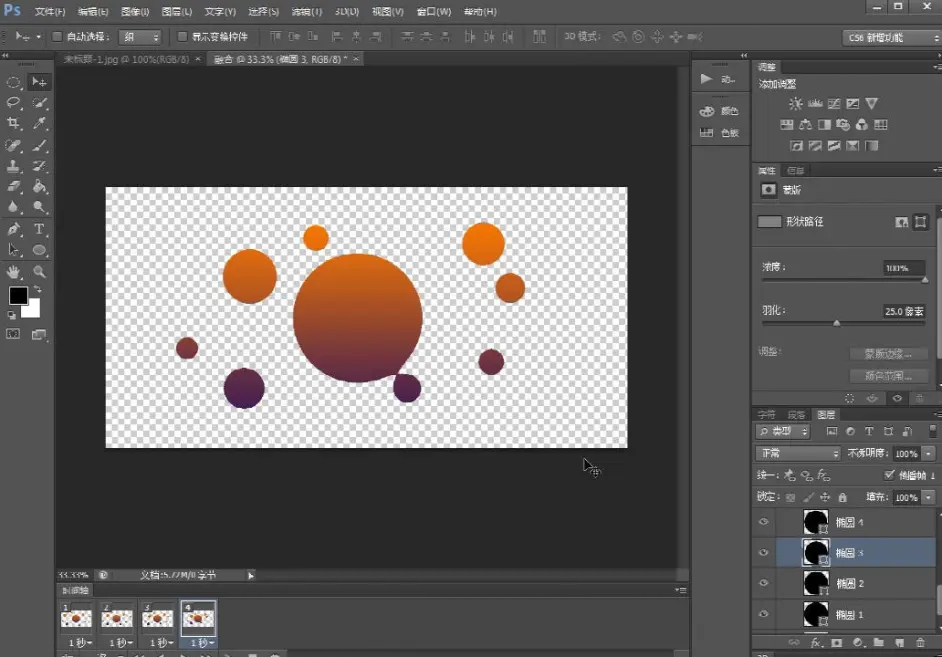Viewport: 942px width, 657px height.
Task: Click the 羽化 feather slider handle
Action: [837, 322]
